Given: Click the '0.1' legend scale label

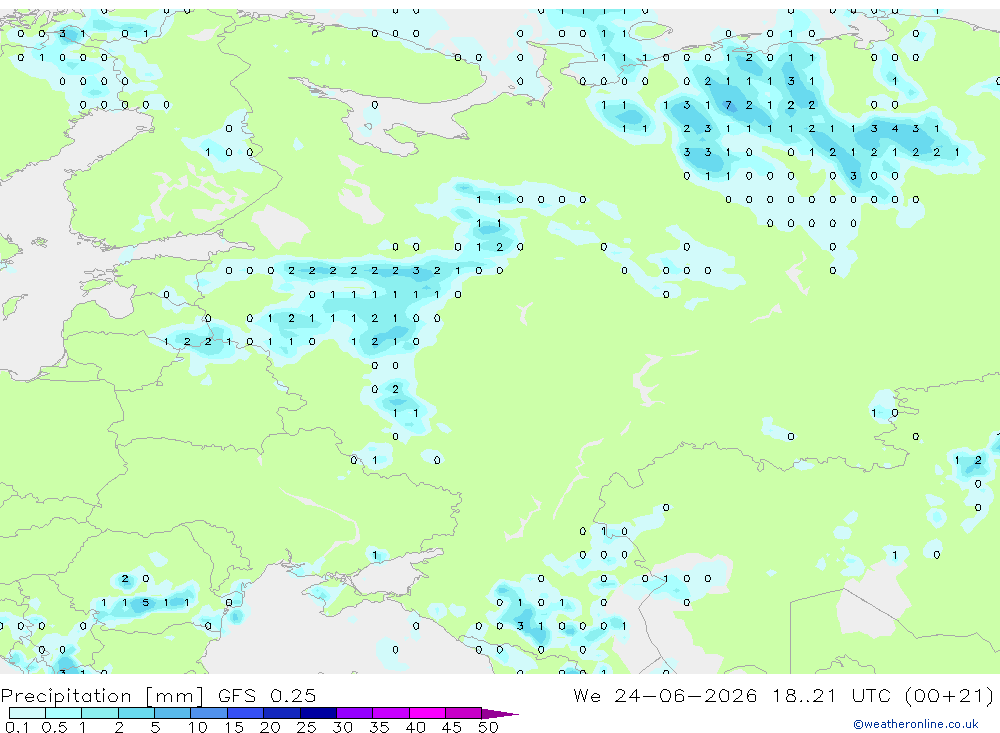Looking at the screenshot, I should (x=17, y=727).
